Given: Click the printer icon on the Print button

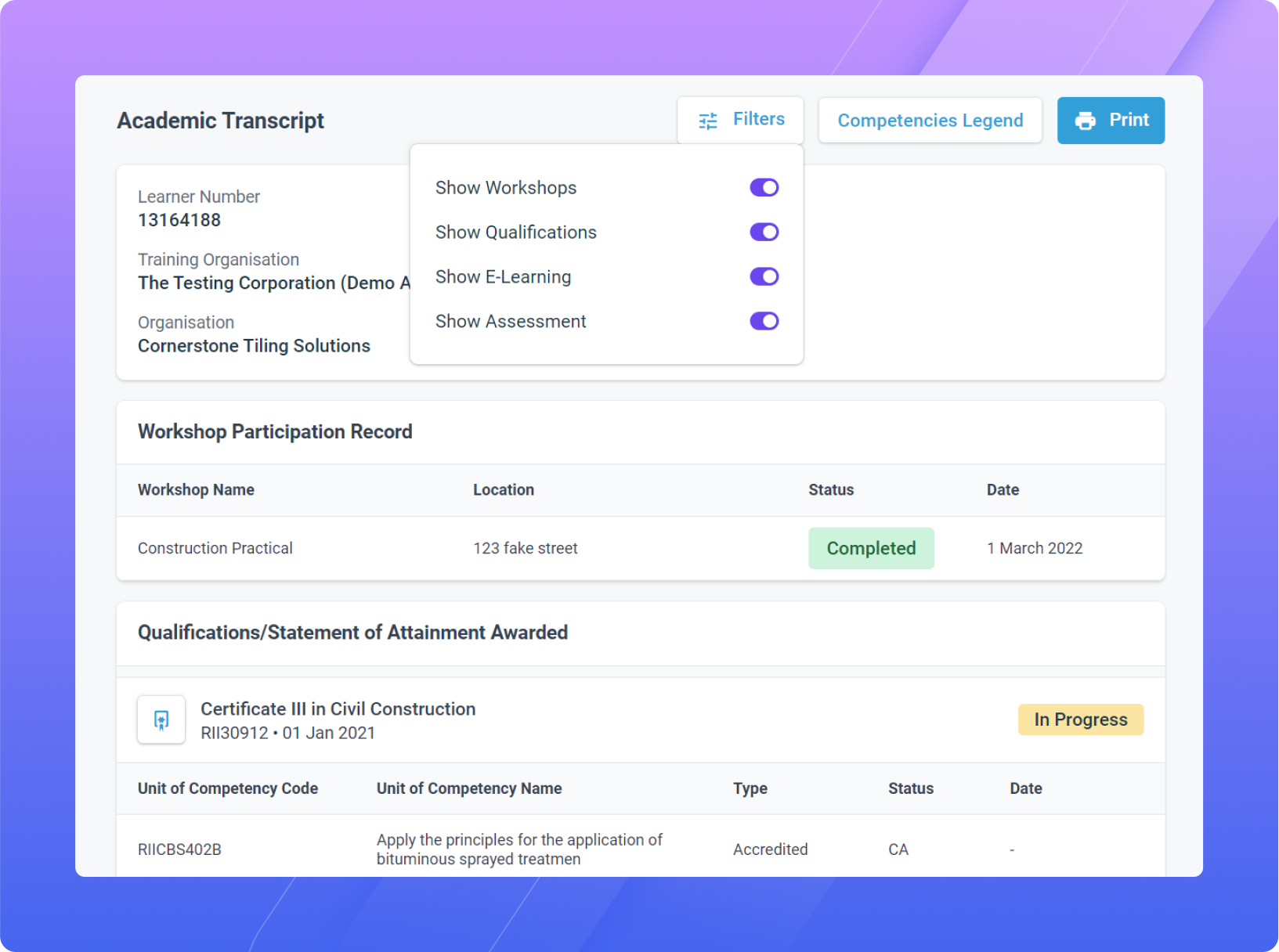Looking at the screenshot, I should click(1086, 120).
